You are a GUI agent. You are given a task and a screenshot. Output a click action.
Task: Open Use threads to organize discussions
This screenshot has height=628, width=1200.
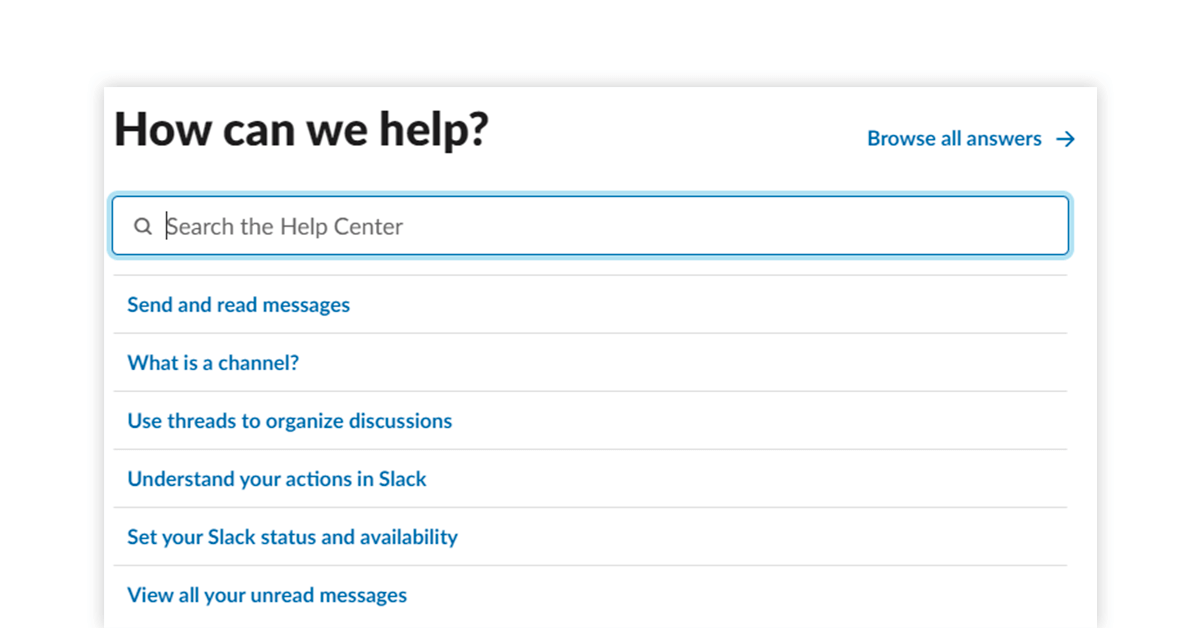[x=289, y=421]
